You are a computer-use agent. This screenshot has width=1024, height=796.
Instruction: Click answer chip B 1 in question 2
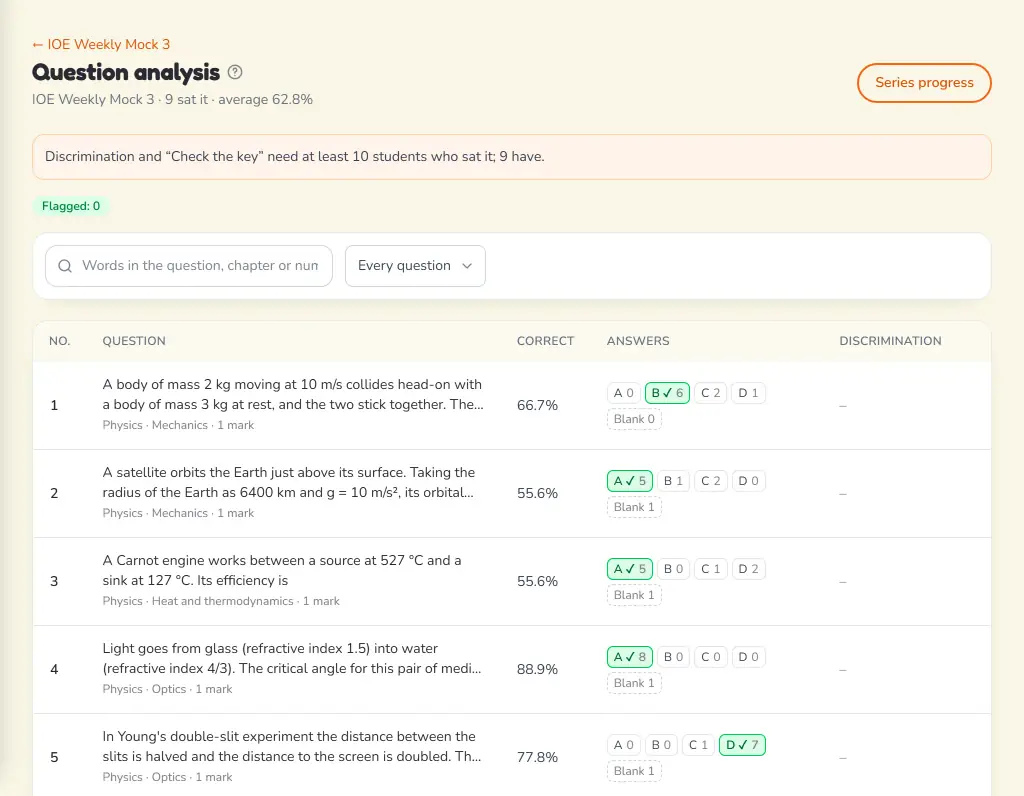click(673, 481)
